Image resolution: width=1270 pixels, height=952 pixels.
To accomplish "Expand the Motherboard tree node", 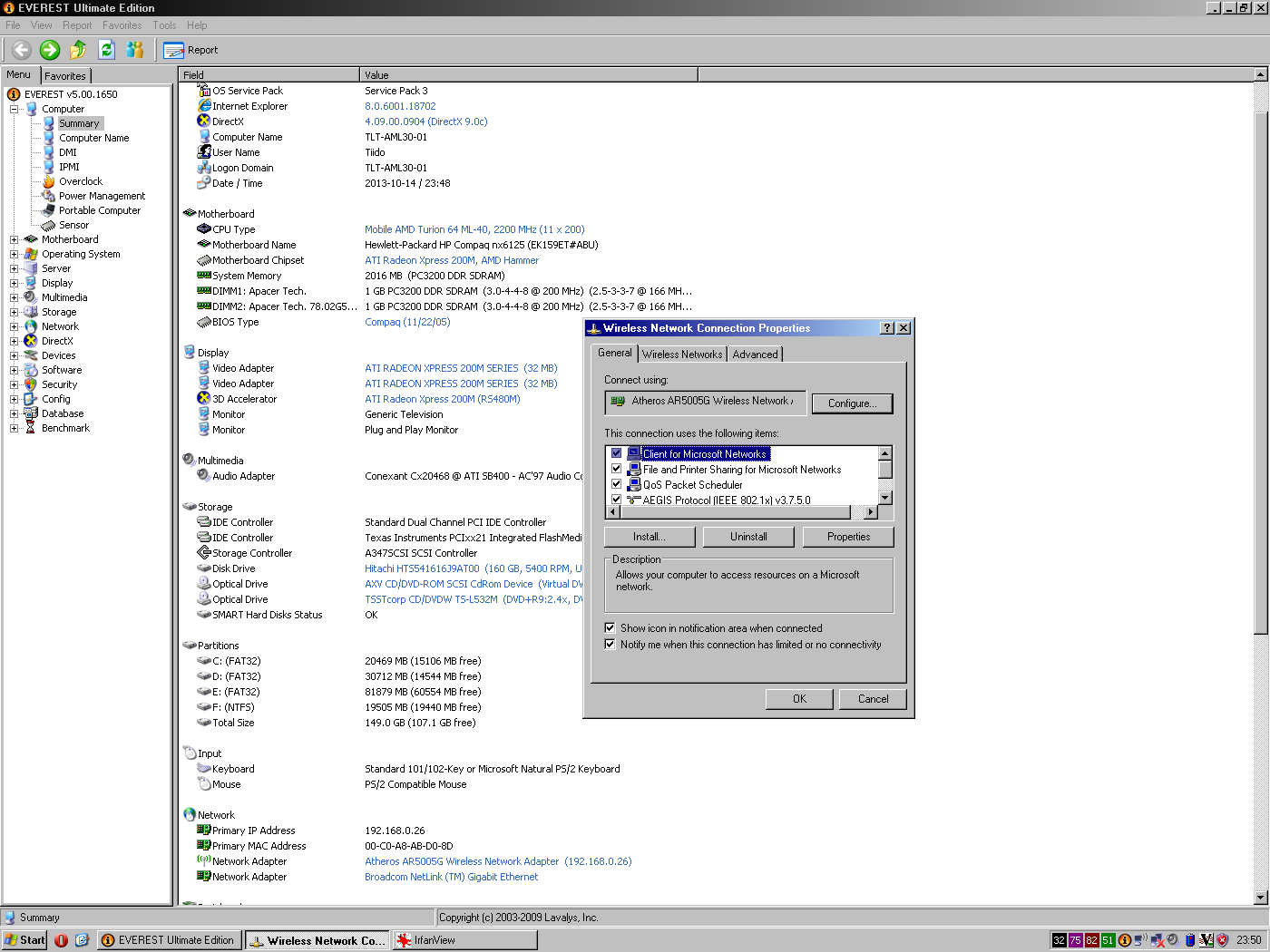I will click(x=15, y=239).
